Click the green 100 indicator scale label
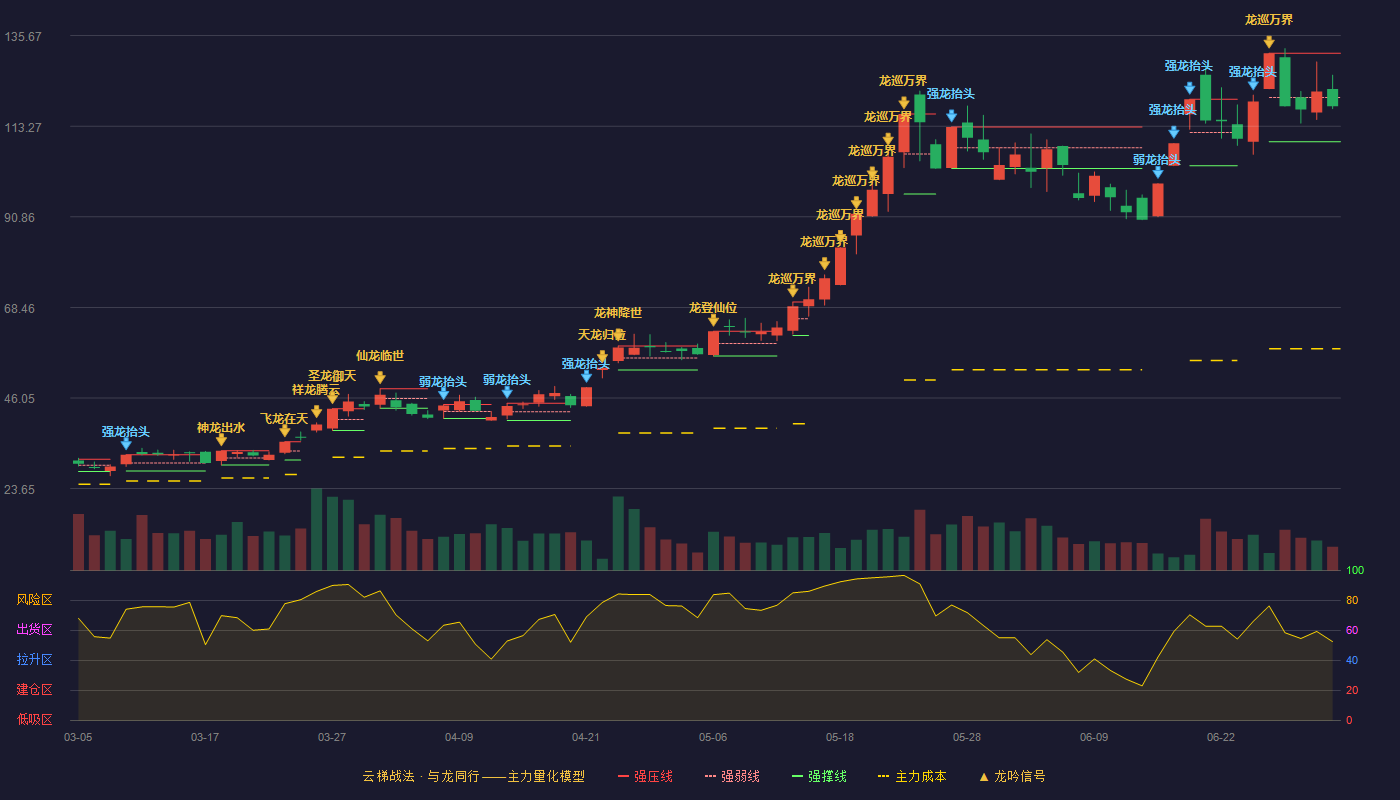The height and width of the screenshot is (800, 1400). [1355, 571]
